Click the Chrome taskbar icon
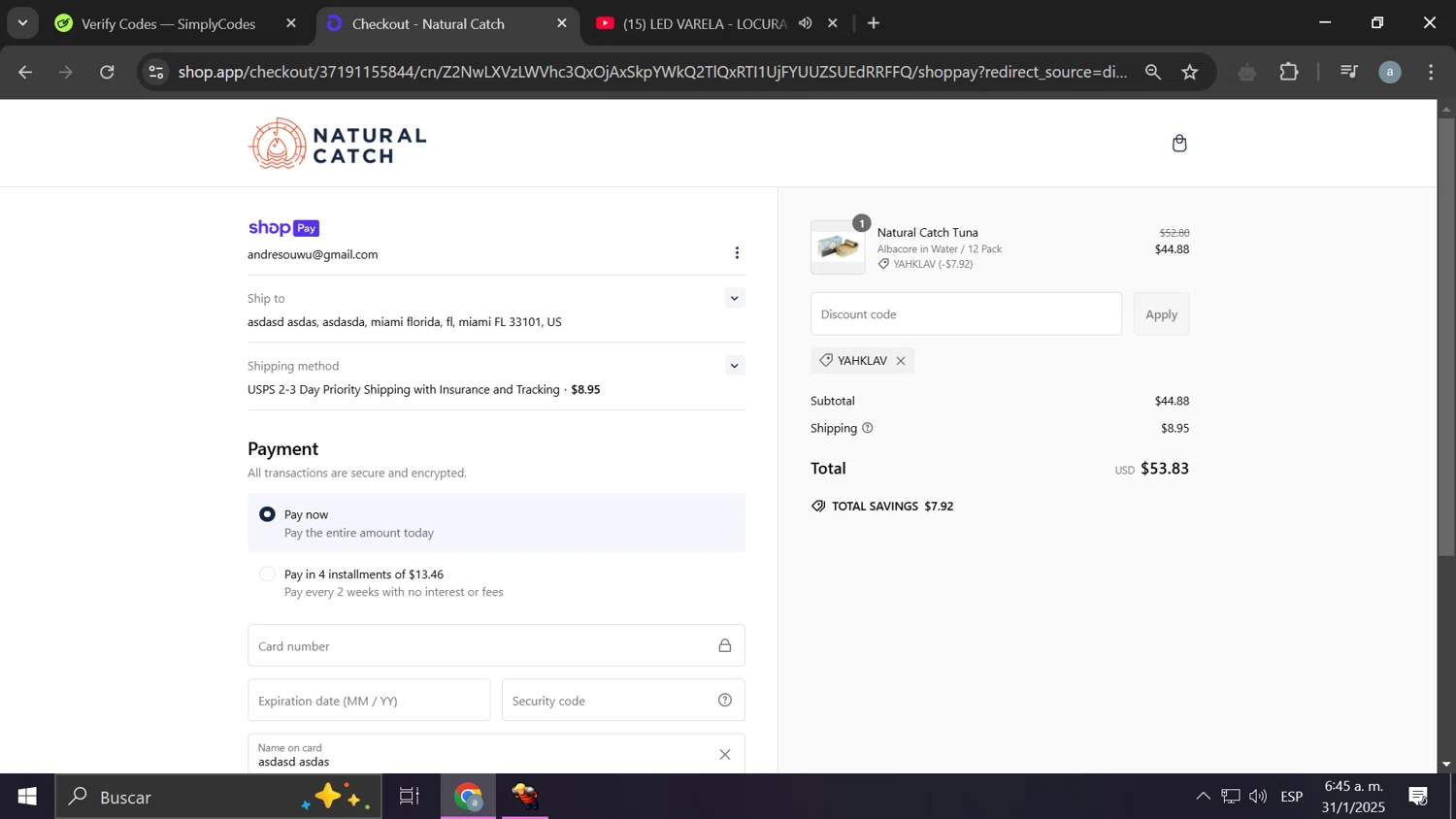The width and height of the screenshot is (1456, 819). click(469, 797)
